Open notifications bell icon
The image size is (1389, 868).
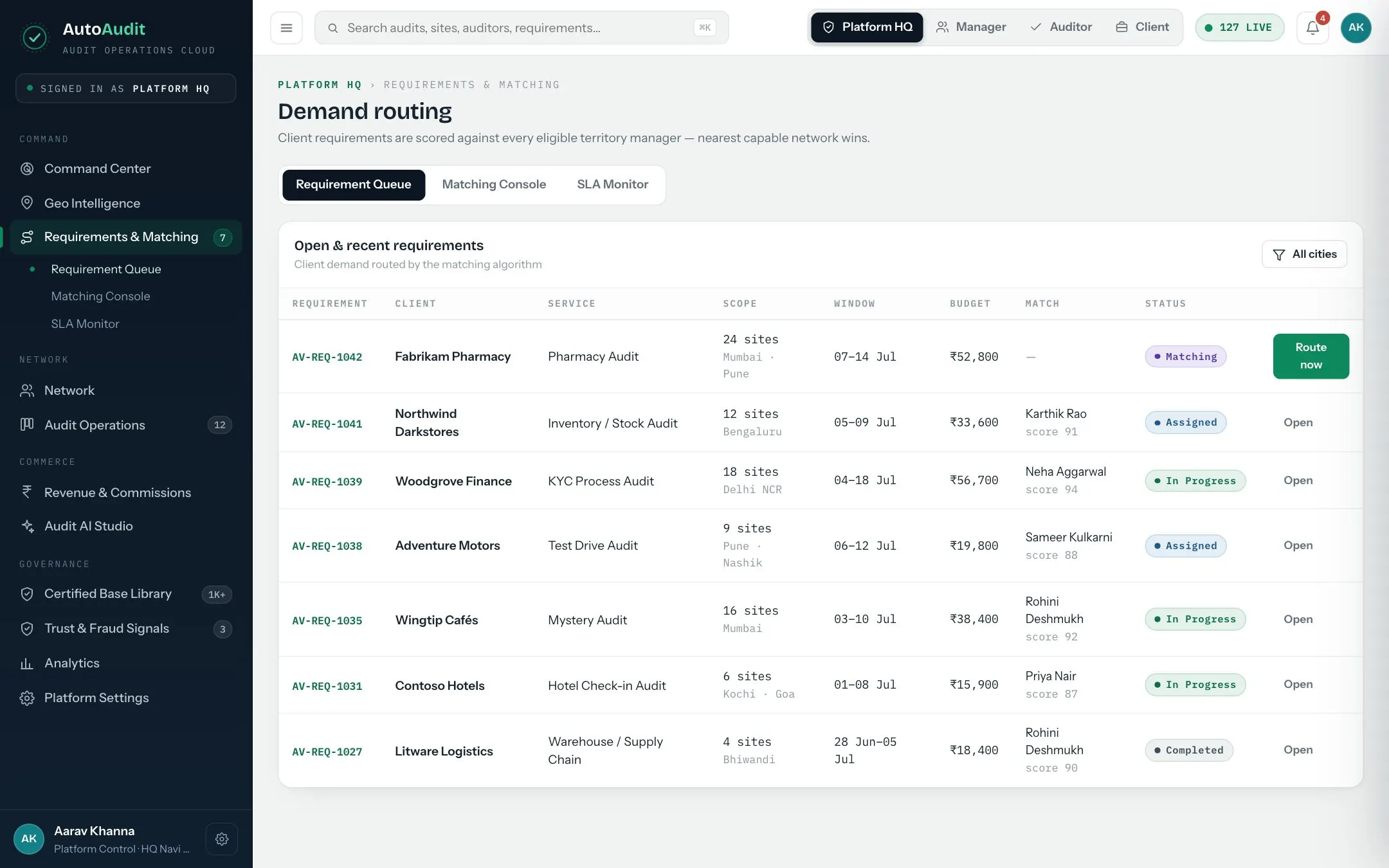coord(1312,28)
